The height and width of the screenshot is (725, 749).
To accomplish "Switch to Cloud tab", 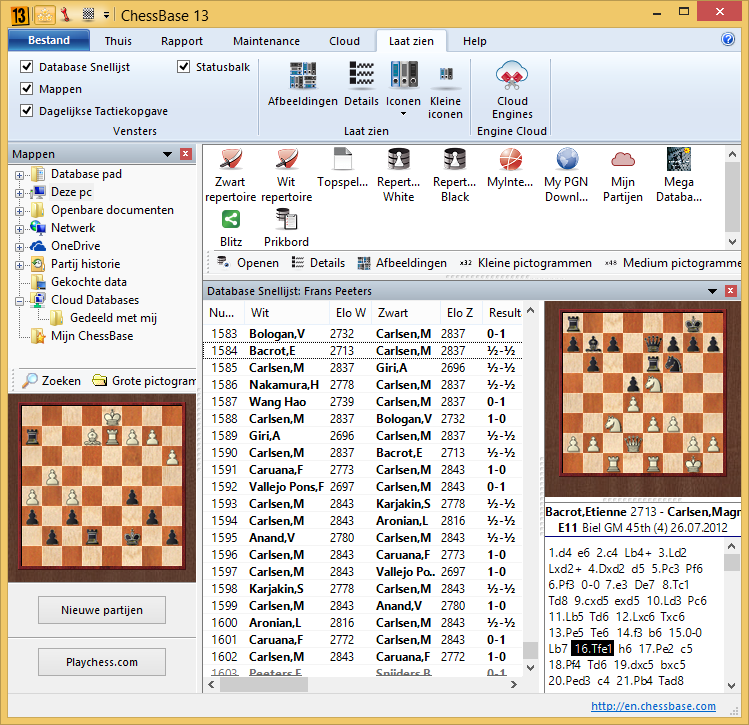I will [344, 41].
